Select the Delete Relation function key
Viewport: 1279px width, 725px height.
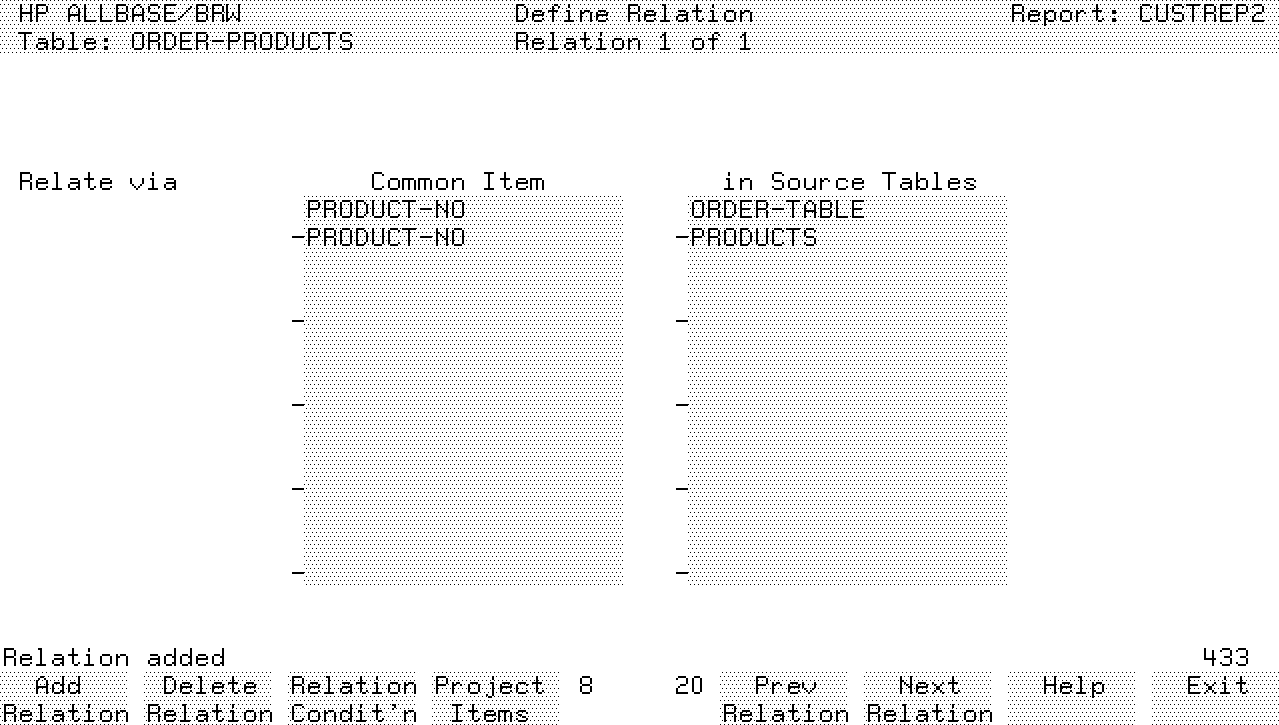(x=209, y=699)
